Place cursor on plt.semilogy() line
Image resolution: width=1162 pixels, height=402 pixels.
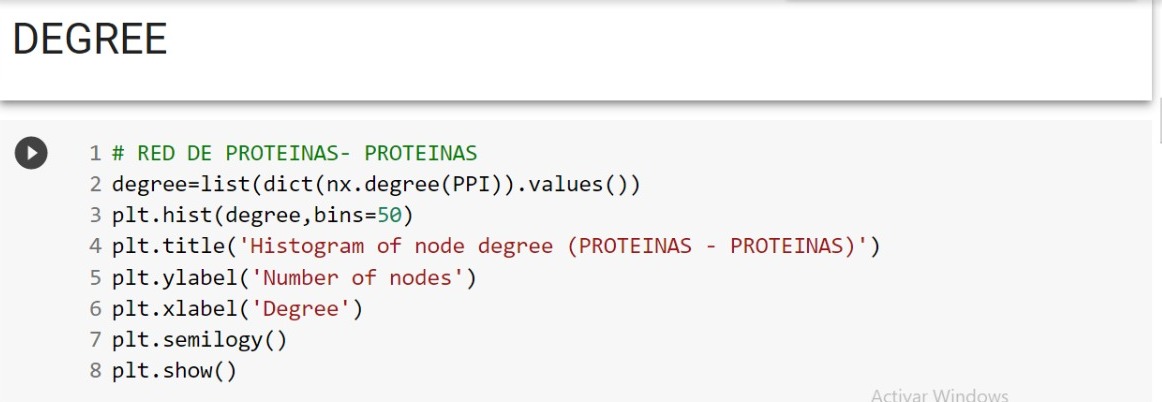coord(199,340)
